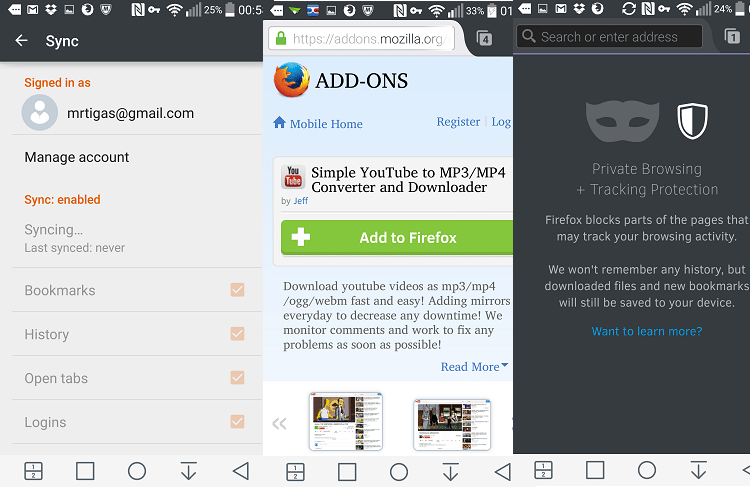Screen dimensions: 750x487
Task: Tap the Firefox logo on Add-ons page
Action: click(291, 80)
